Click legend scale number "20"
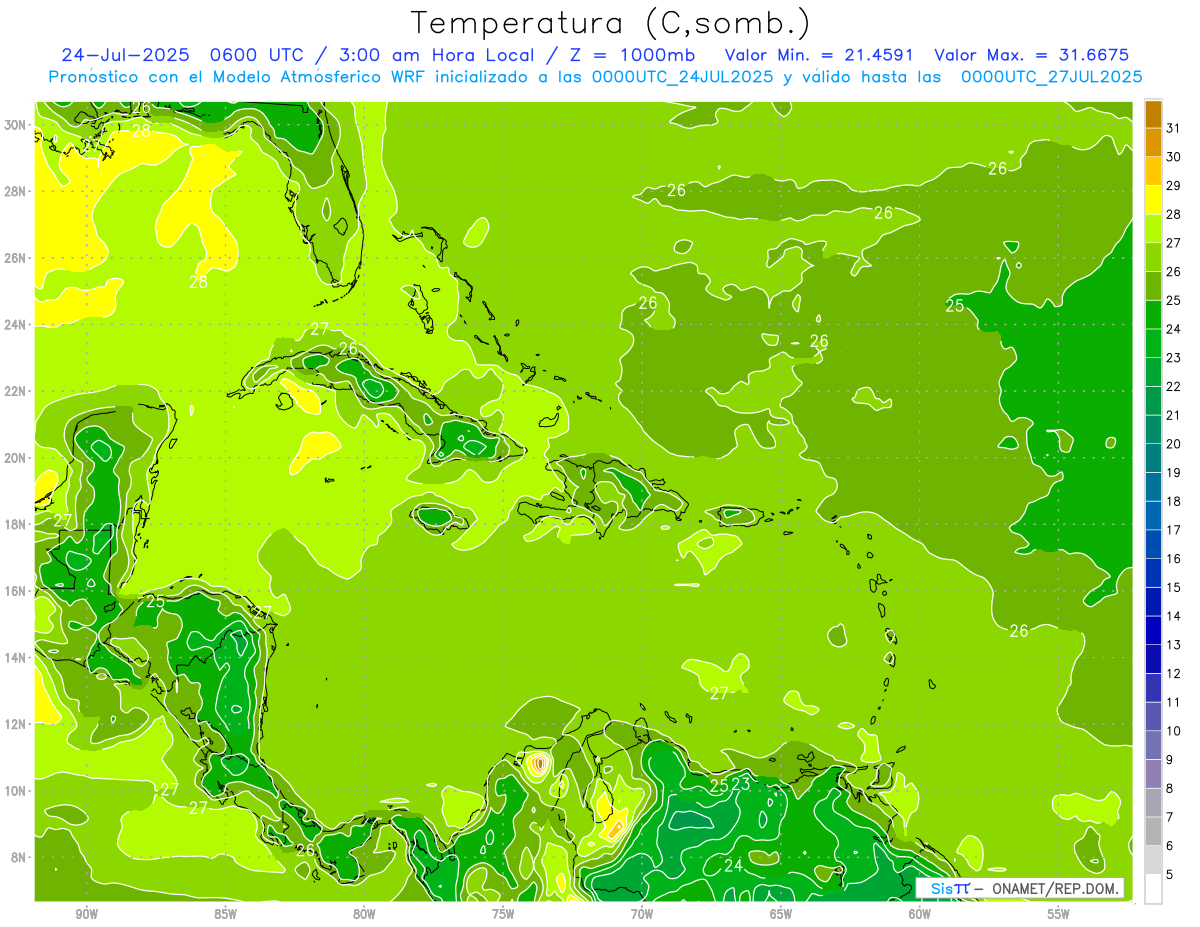1200x927 pixels. tap(1174, 443)
